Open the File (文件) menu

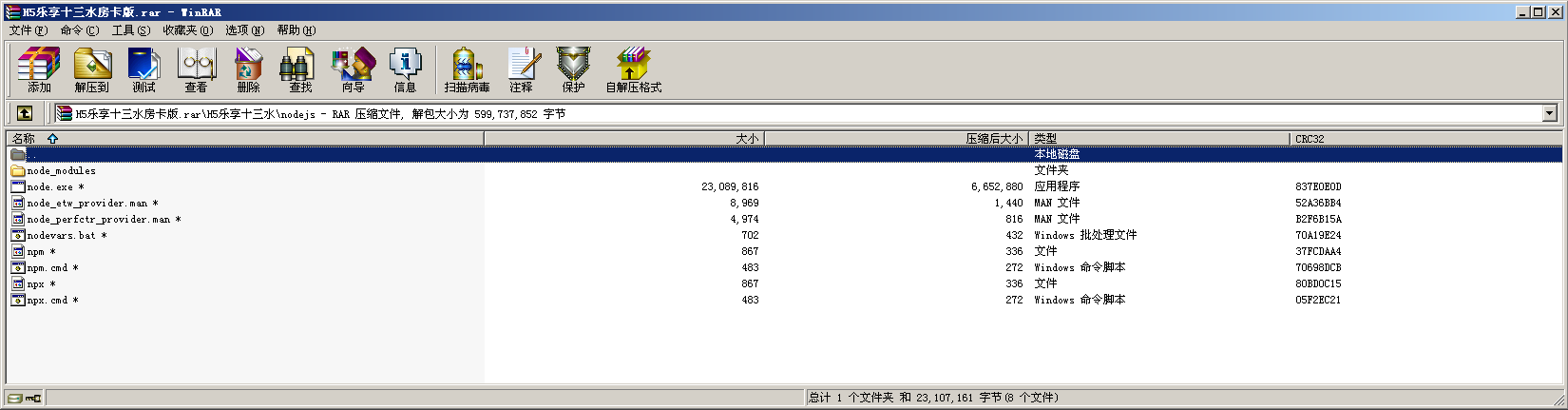pyautogui.click(x=28, y=30)
